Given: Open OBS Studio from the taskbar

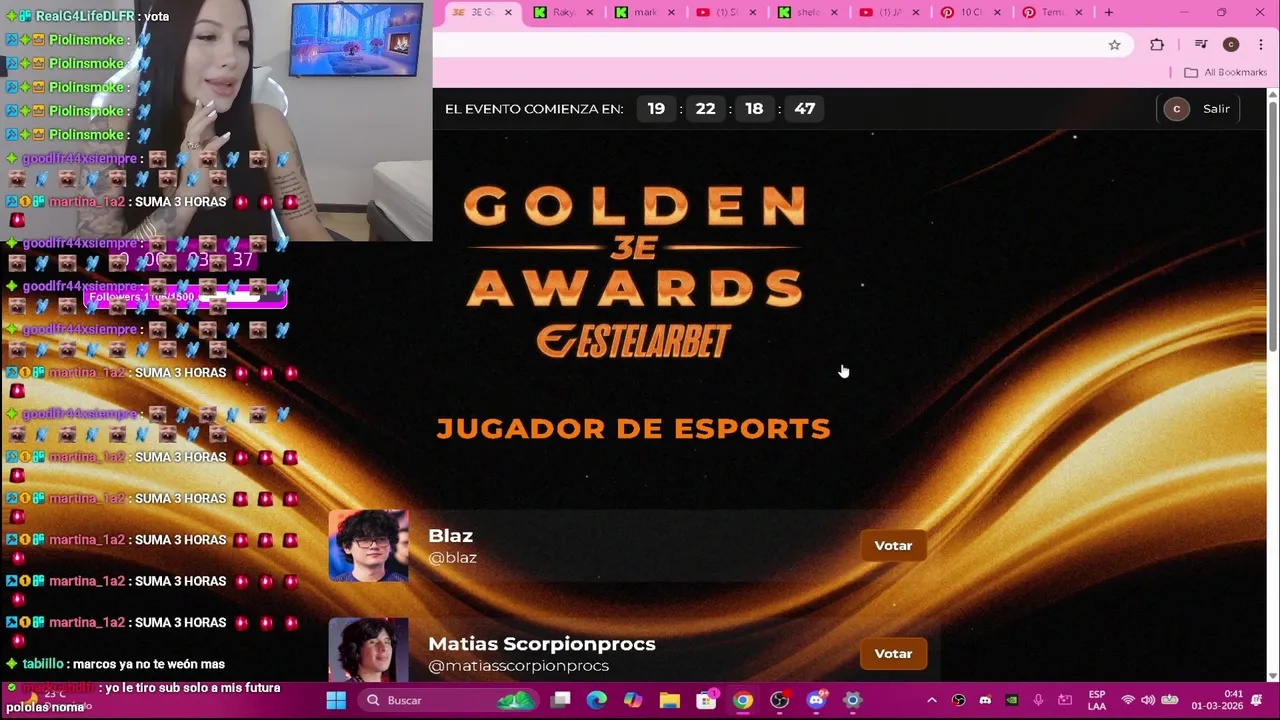Looking at the screenshot, I should click(779, 700).
